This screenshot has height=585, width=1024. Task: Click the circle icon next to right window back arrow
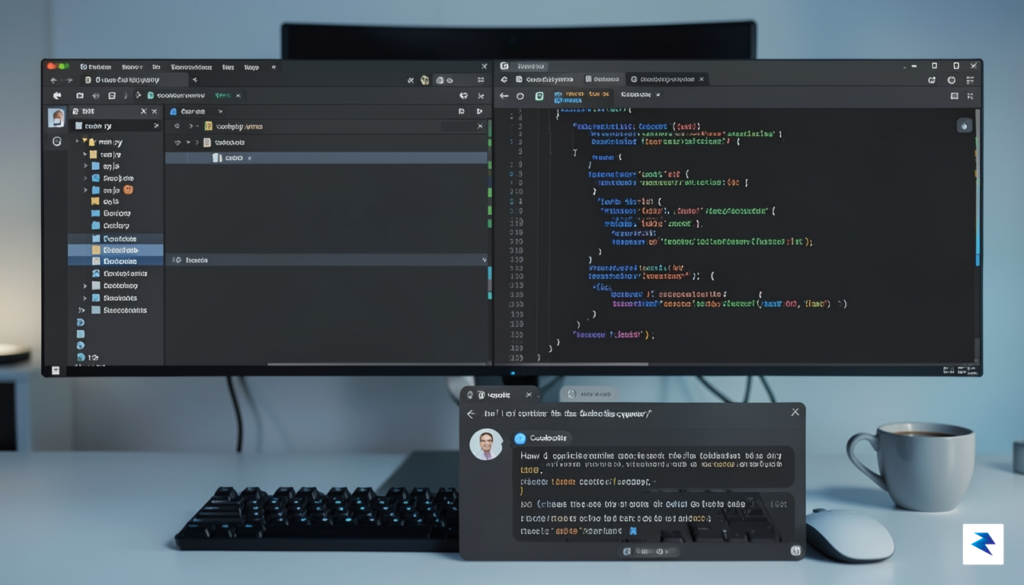[520, 96]
